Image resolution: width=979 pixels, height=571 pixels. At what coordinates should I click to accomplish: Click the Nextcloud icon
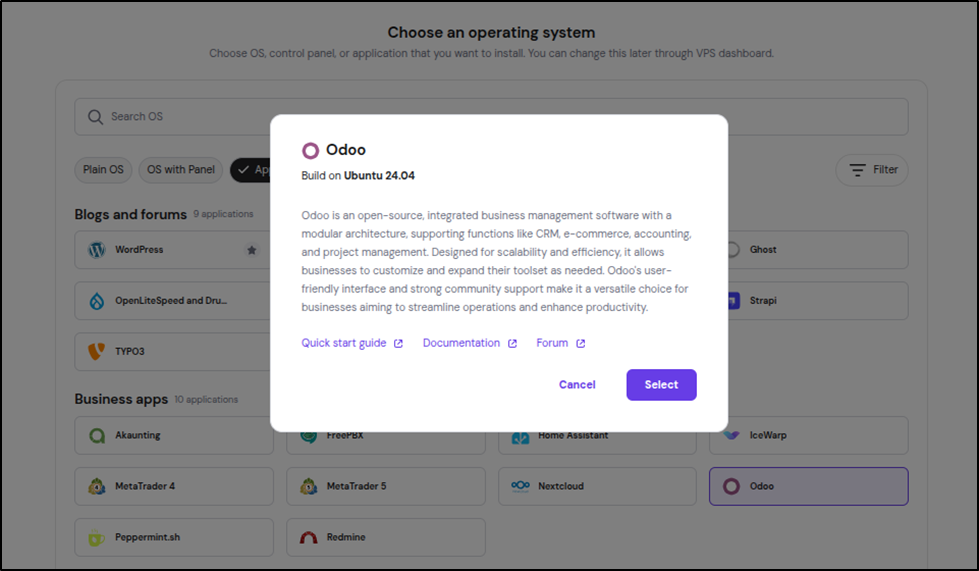click(x=520, y=487)
